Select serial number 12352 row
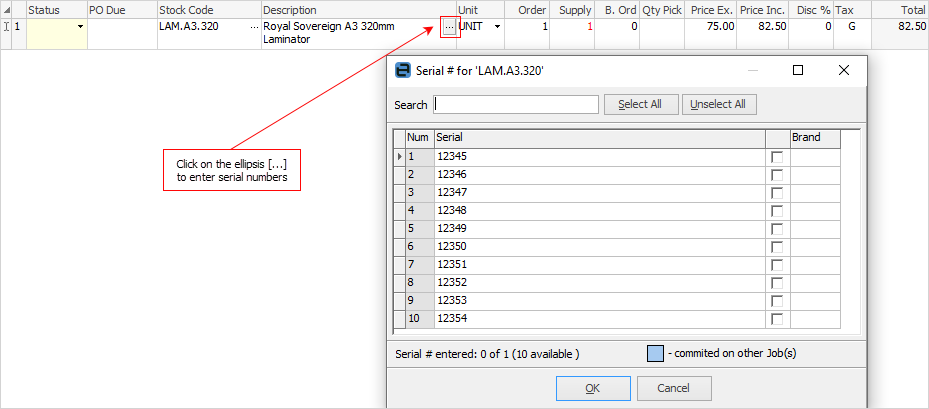The image size is (929, 409). pos(600,283)
